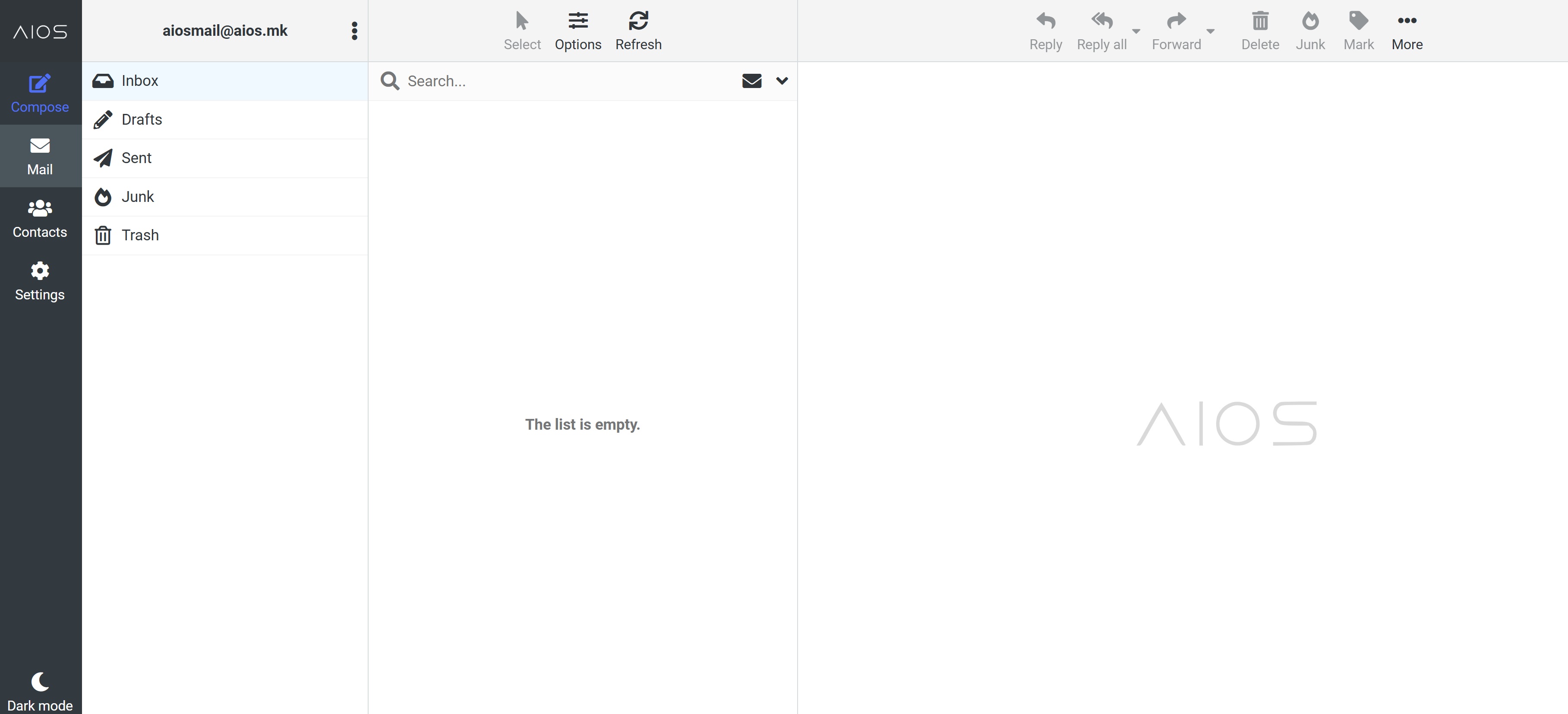Switch to the Sent folder
This screenshot has height=714, width=1568.
[x=136, y=158]
